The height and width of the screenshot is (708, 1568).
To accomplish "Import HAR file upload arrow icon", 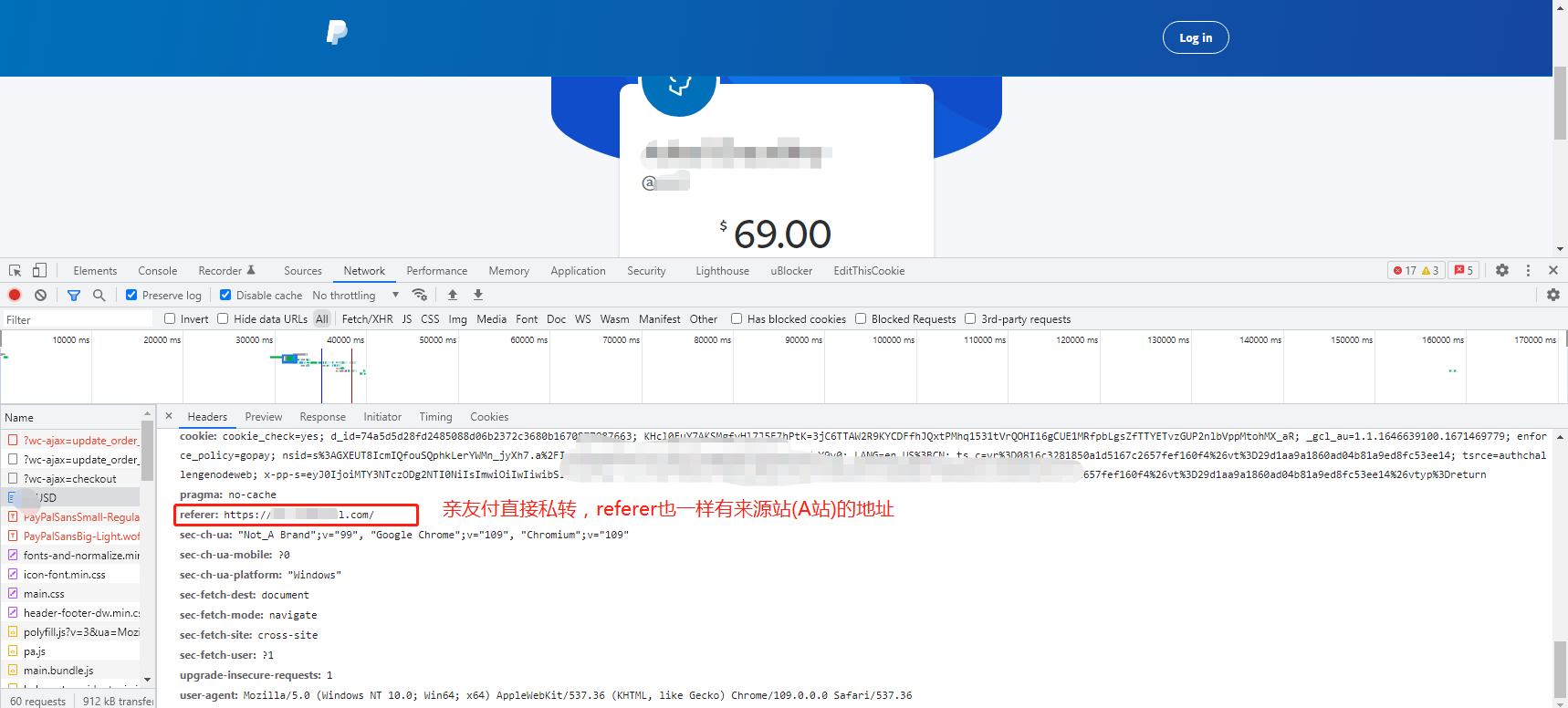I will click(x=453, y=295).
